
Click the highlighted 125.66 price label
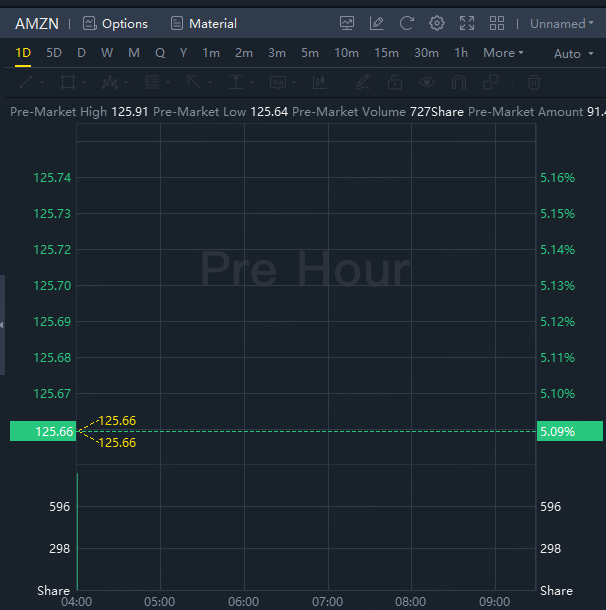42,432
